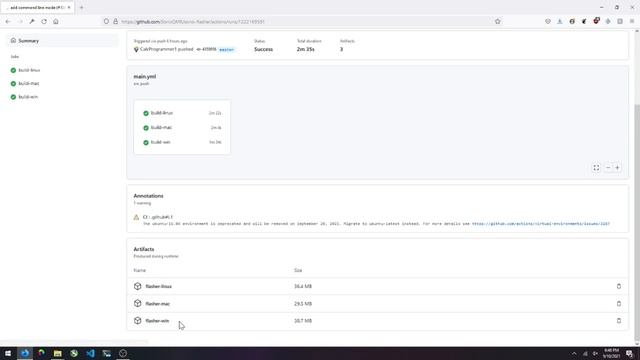Bookmark this page with the star icon
The height and width of the screenshot is (360, 640).
tap(498, 21)
